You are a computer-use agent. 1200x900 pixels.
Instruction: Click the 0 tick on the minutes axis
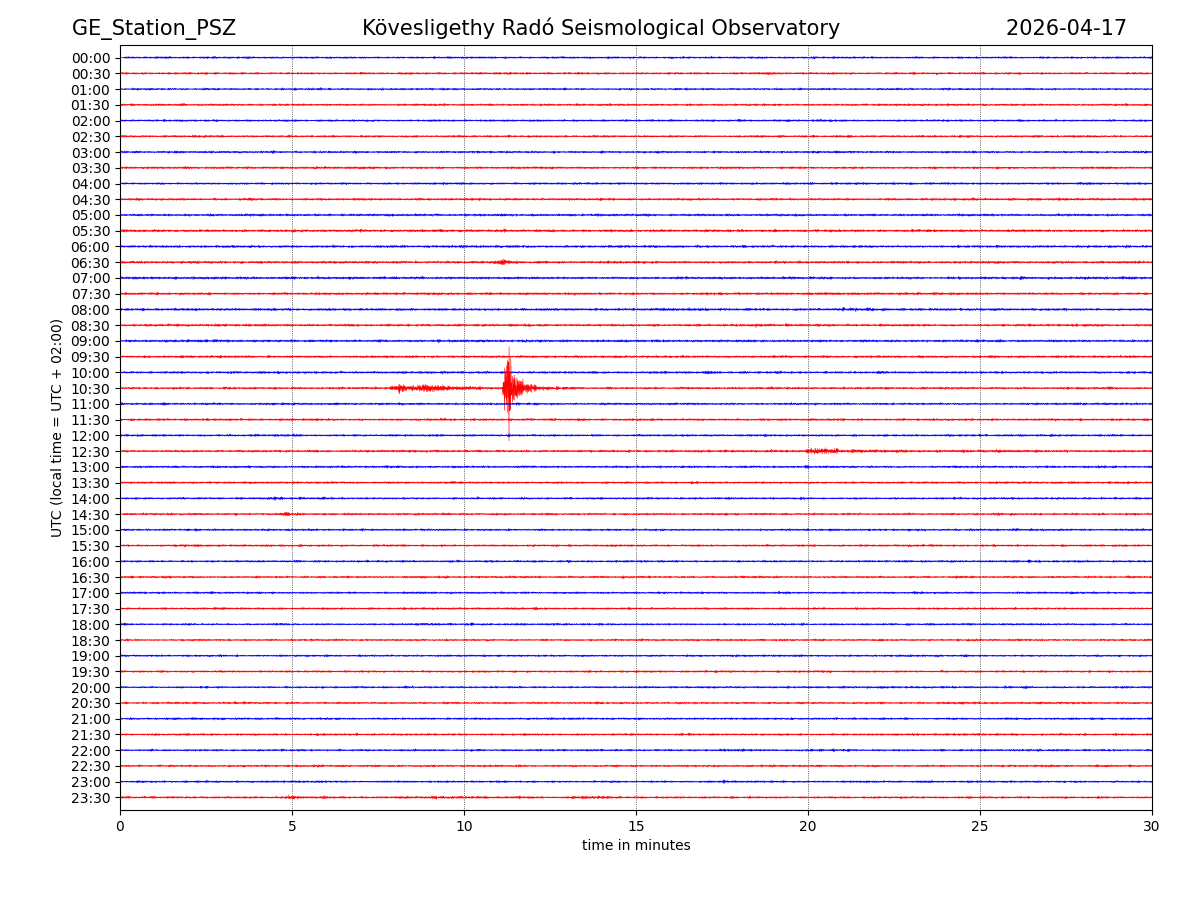(x=120, y=826)
